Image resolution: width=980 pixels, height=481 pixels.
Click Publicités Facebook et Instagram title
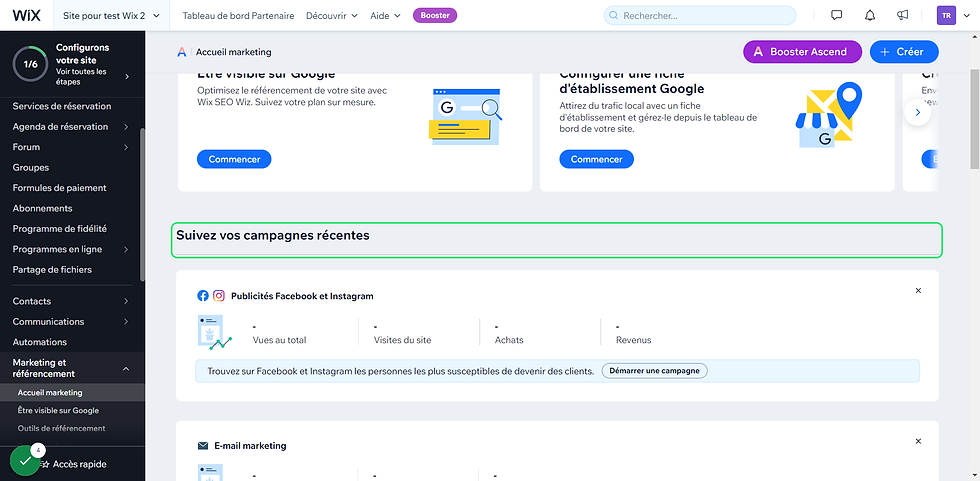point(302,296)
